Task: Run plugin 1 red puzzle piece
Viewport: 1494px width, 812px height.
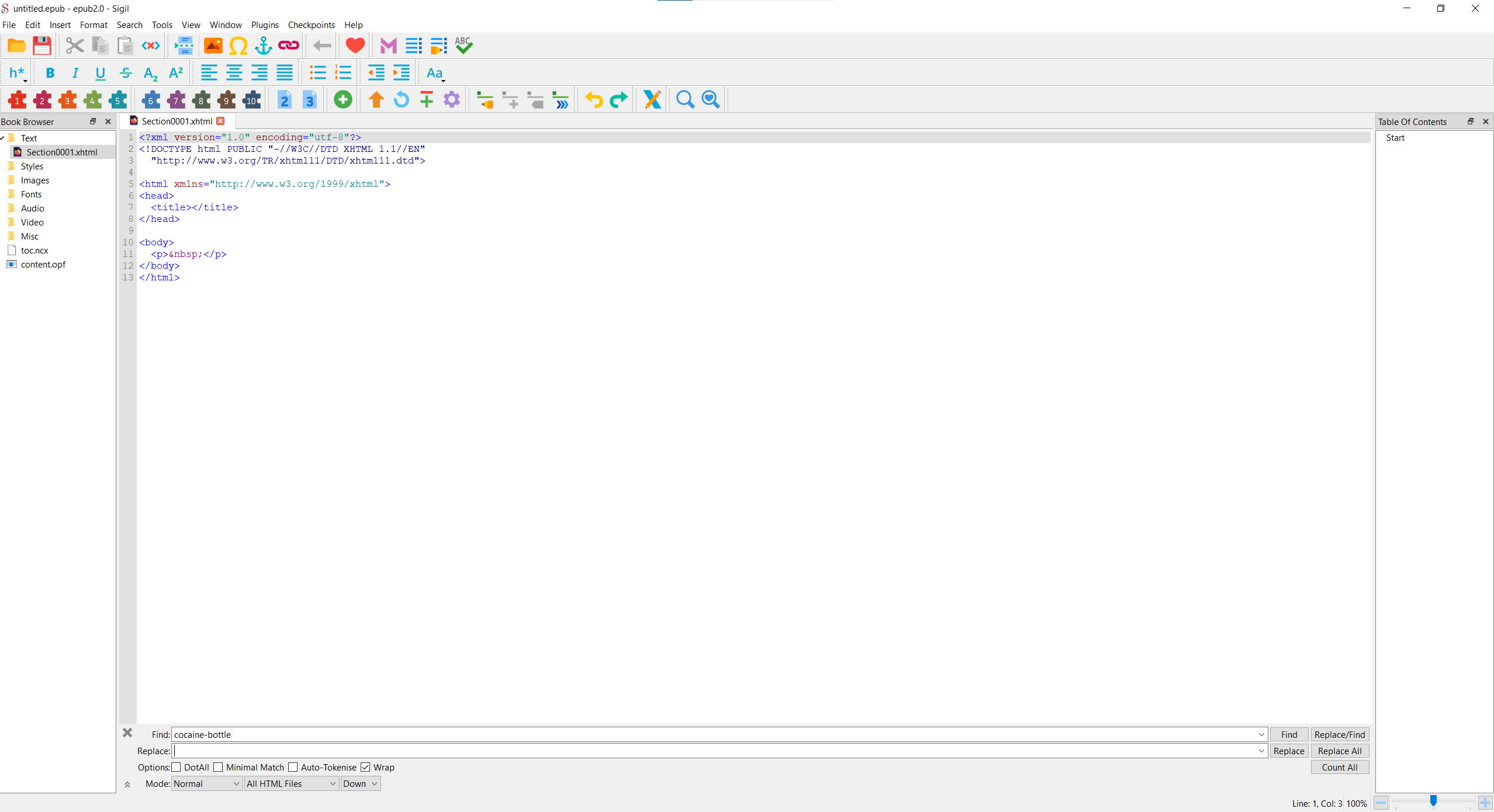Action: (x=17, y=100)
